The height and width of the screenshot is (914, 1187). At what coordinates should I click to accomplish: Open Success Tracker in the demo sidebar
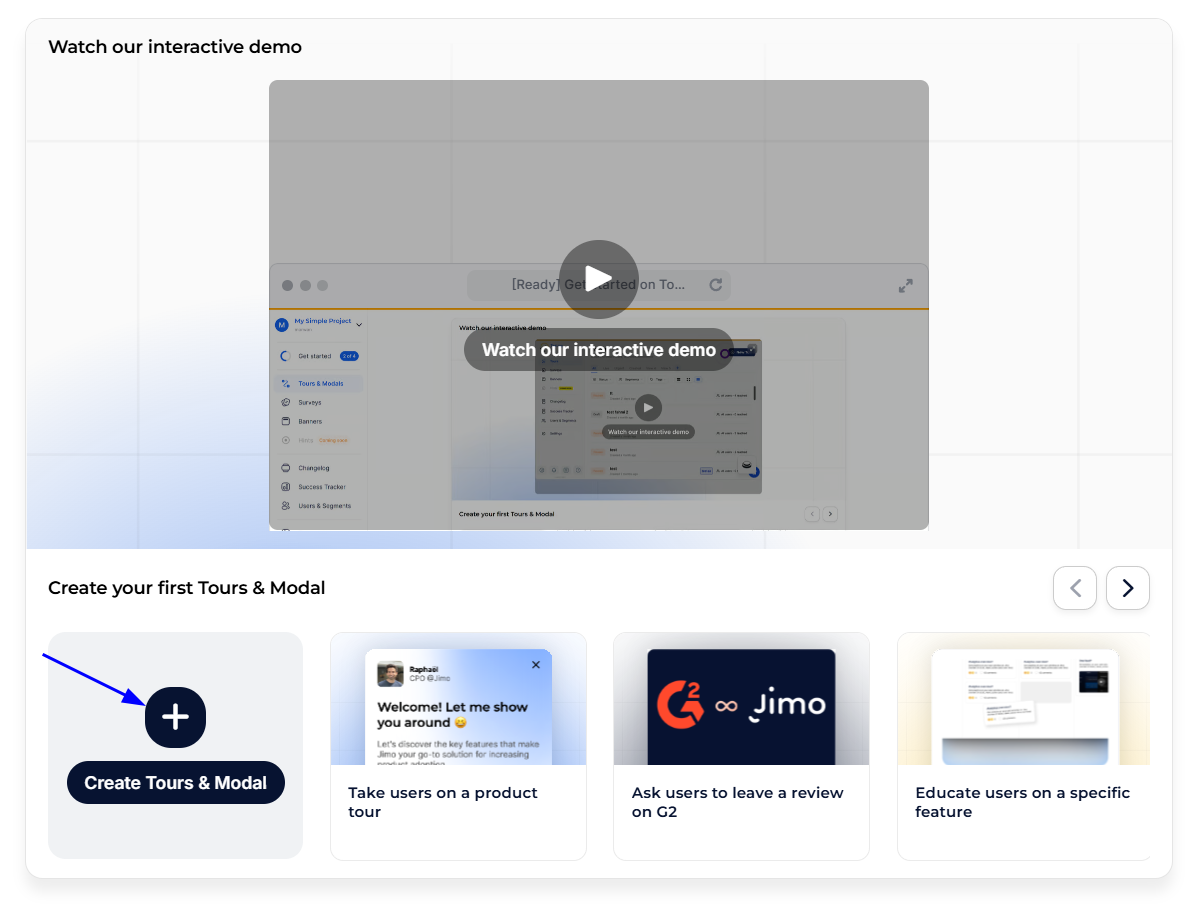click(321, 487)
